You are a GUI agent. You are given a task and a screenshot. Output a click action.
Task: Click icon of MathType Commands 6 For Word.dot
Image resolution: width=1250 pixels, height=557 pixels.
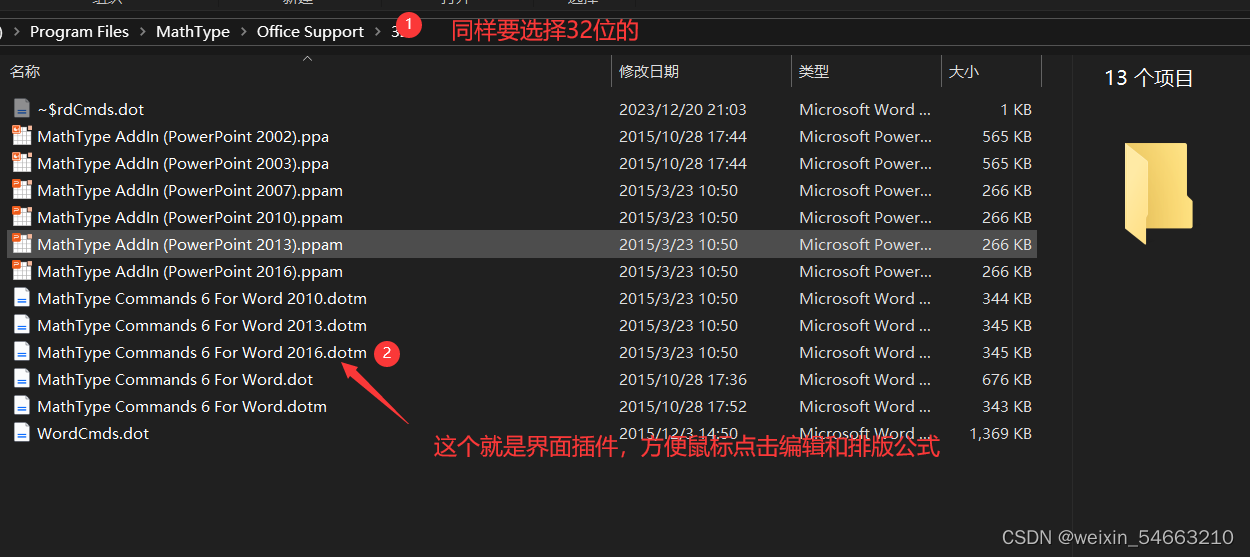click(x=22, y=379)
